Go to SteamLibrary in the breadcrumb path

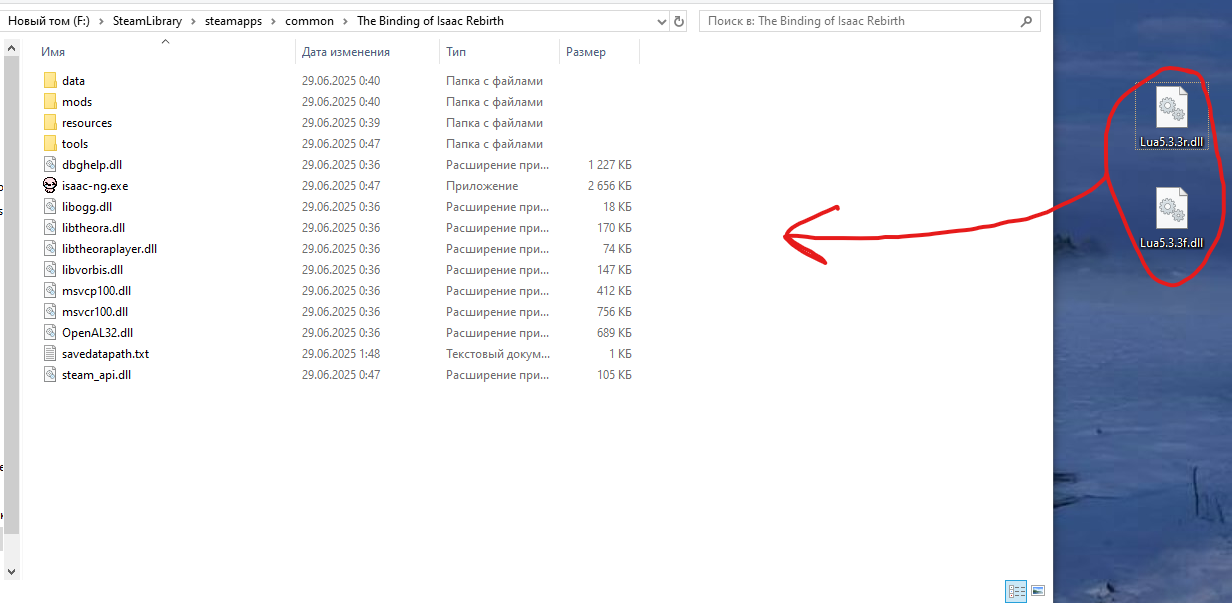tap(147, 21)
